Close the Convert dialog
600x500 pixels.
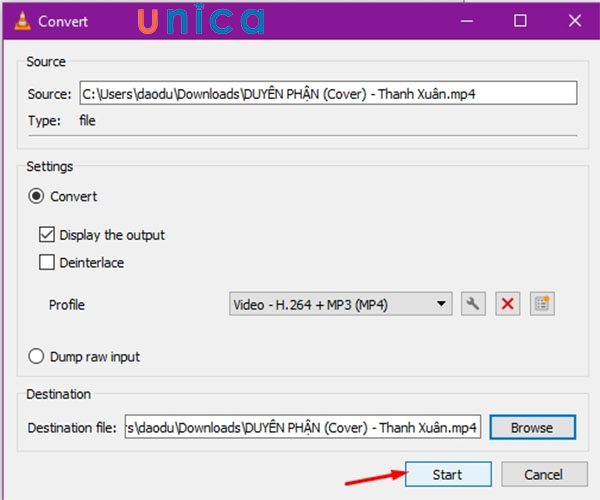coord(575,21)
